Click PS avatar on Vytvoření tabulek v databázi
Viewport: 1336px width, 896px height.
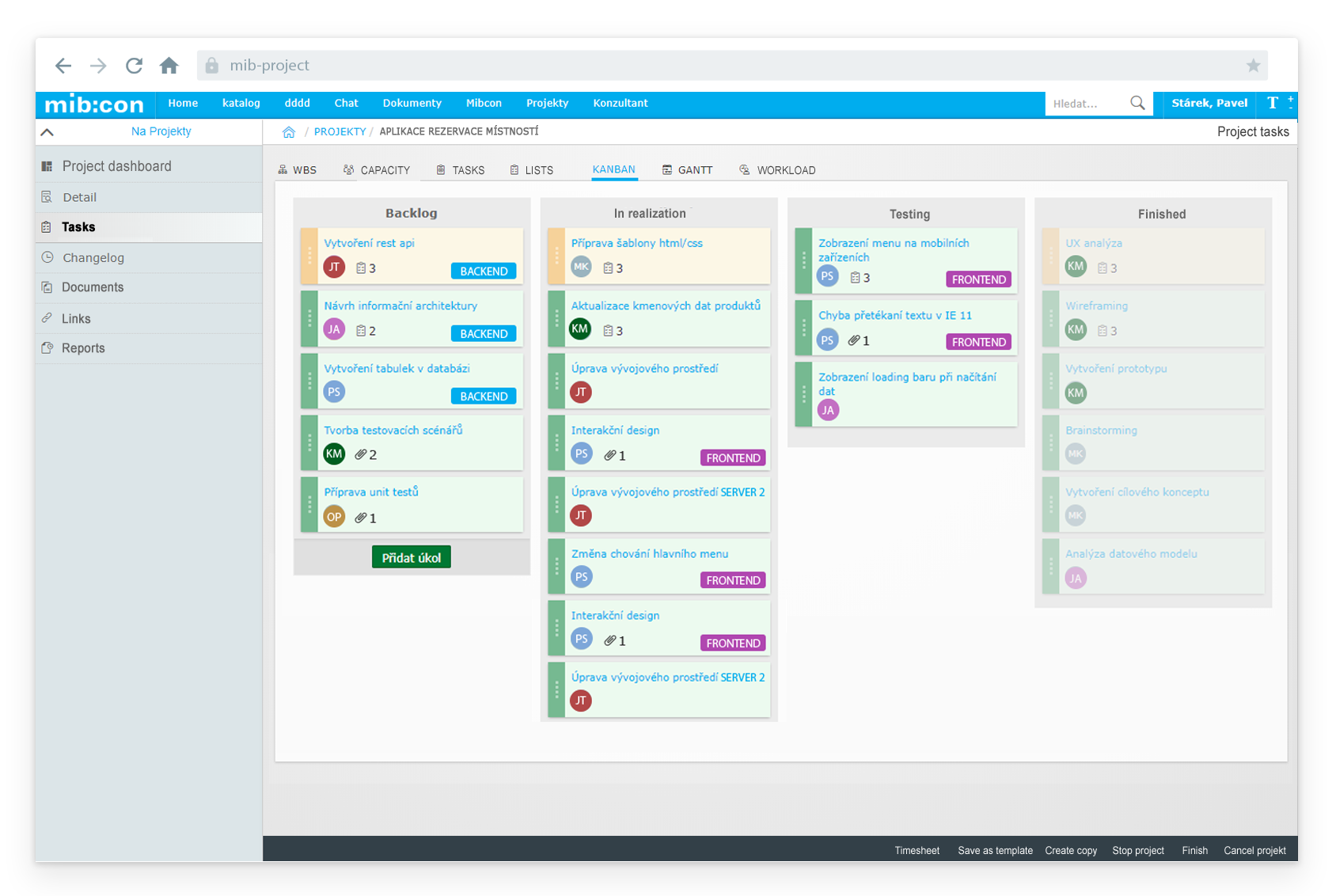pyautogui.click(x=334, y=392)
